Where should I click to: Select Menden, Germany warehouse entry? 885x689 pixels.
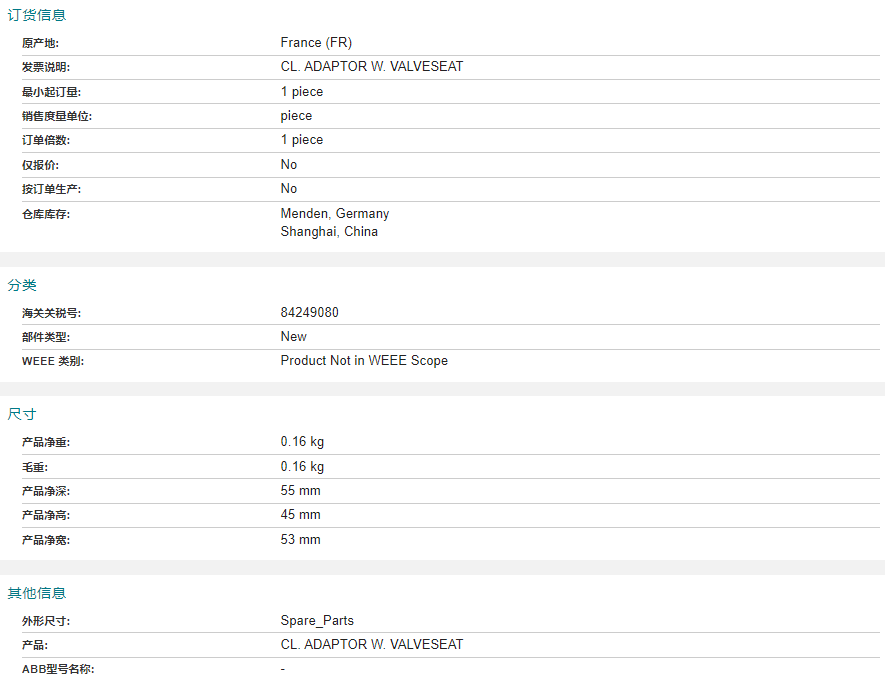335,214
